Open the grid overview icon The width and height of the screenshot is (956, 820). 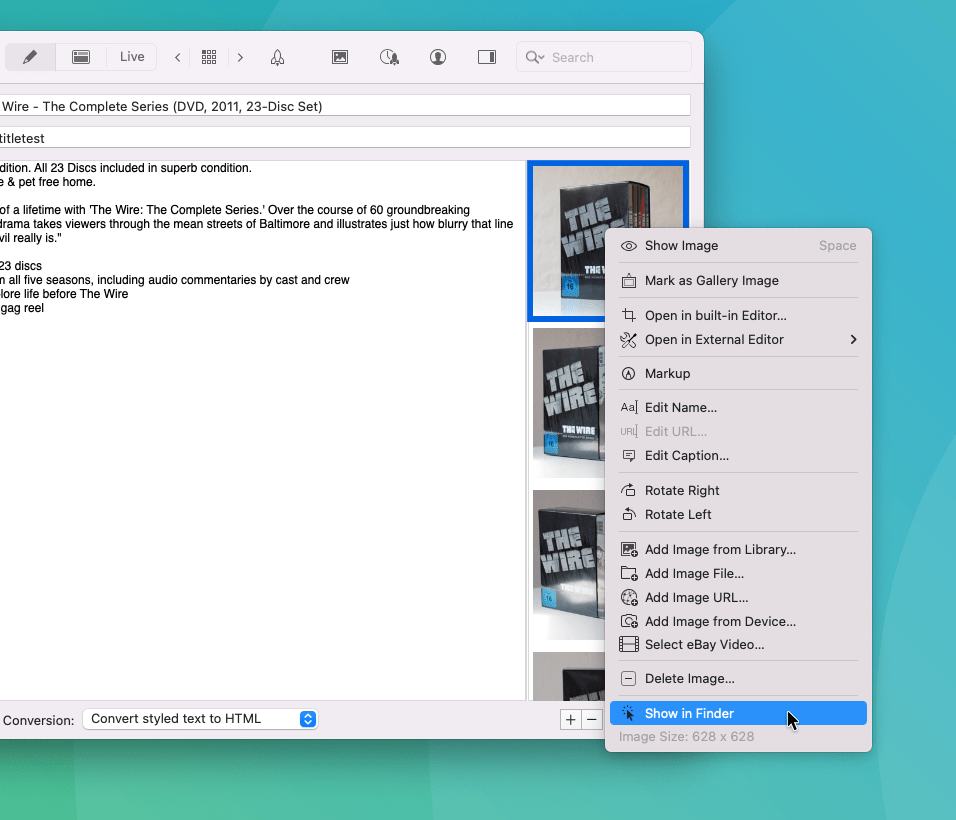(209, 57)
